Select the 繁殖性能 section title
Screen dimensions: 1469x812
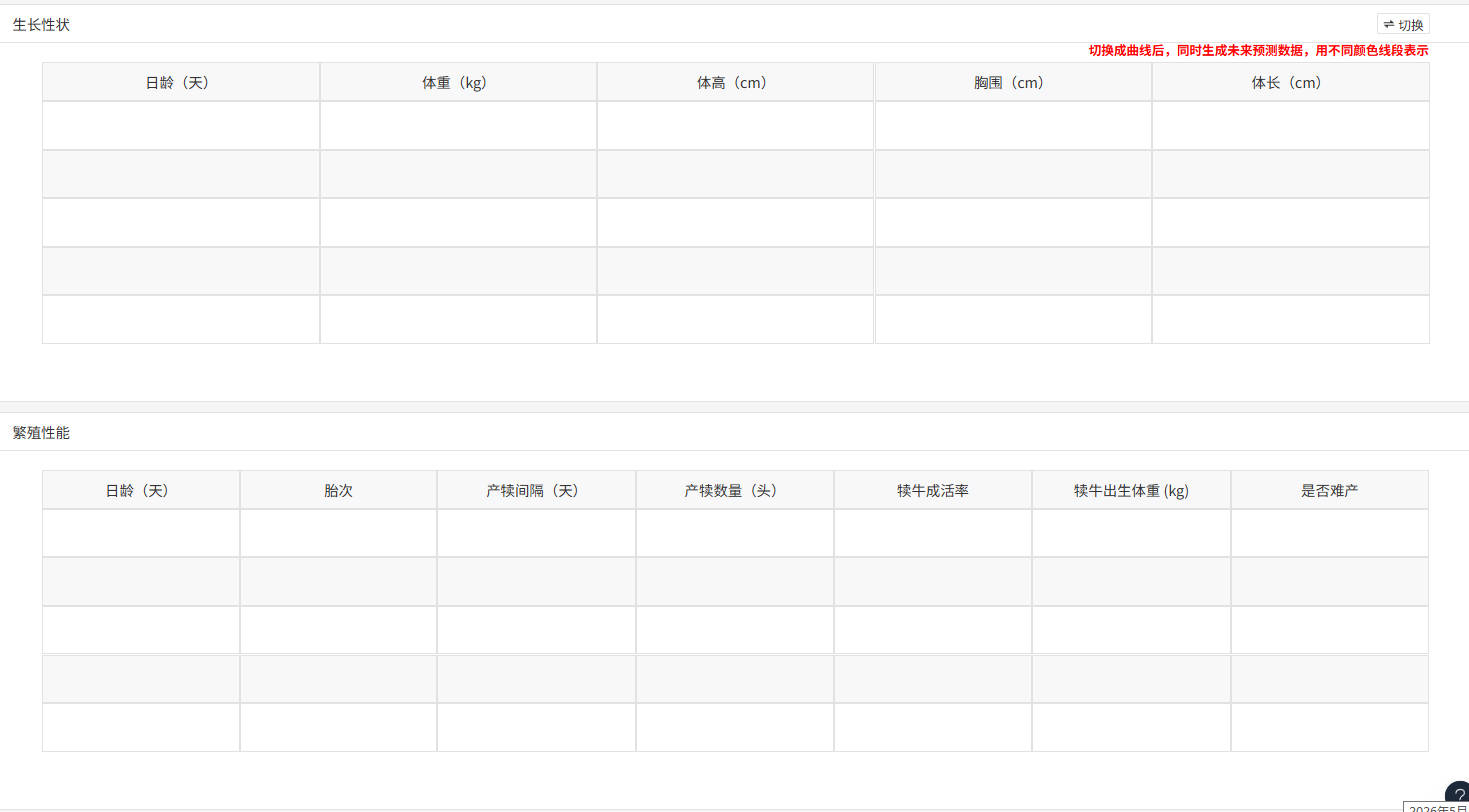pos(41,433)
